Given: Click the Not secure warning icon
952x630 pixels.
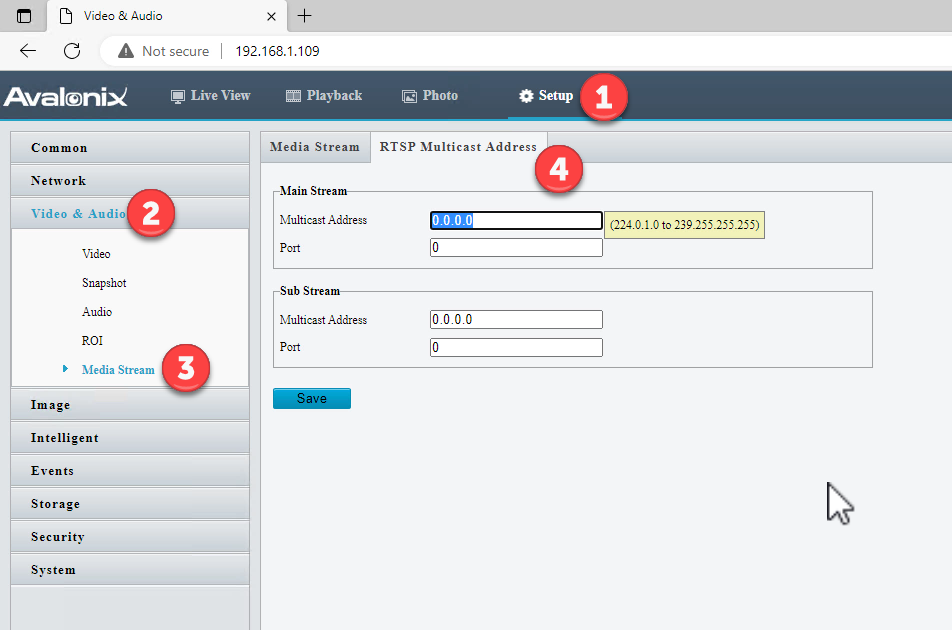Looking at the screenshot, I should click(124, 50).
